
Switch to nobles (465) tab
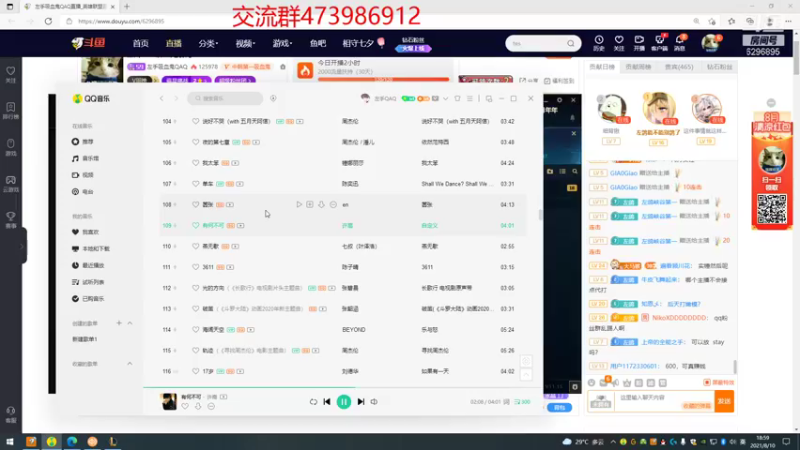pyautogui.click(x=679, y=67)
